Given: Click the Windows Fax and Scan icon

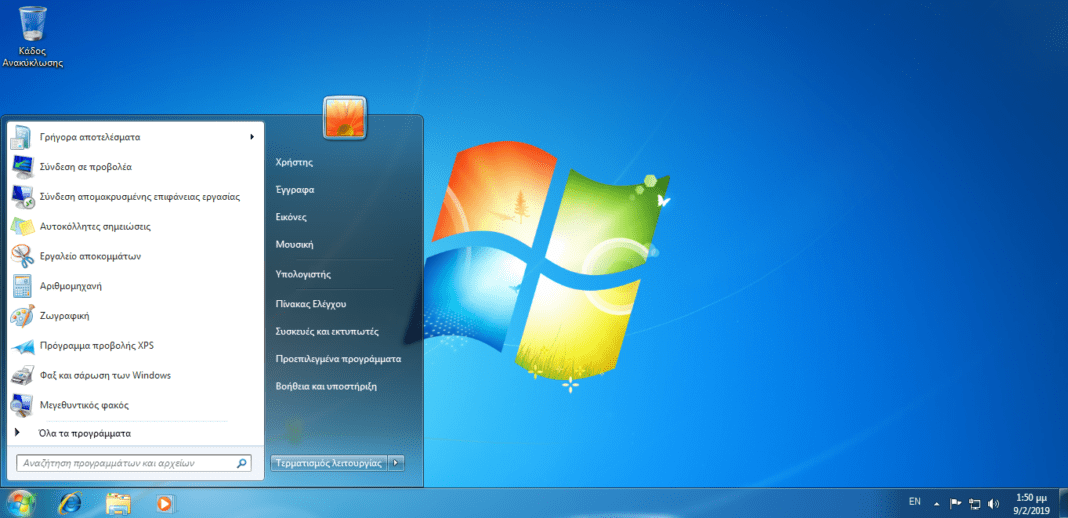Looking at the screenshot, I should (22, 375).
